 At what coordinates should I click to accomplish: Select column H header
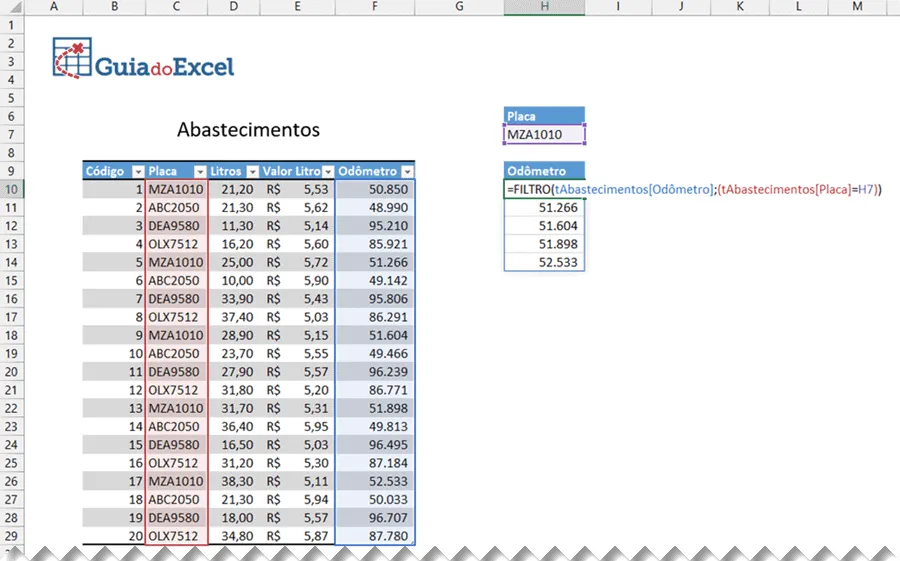(x=544, y=6)
